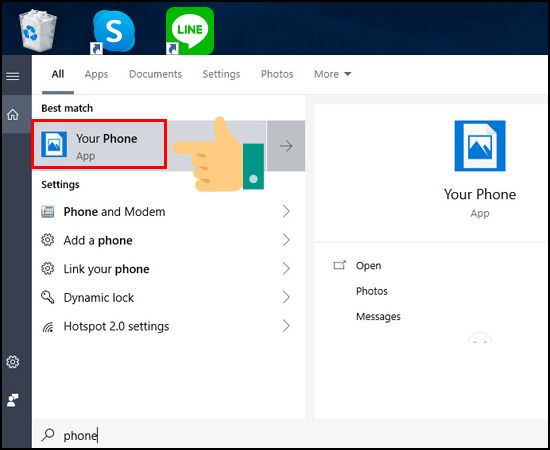The width and height of the screenshot is (550, 450).
Task: Click the large Your Phone icon in preview pane
Action: click(x=479, y=146)
